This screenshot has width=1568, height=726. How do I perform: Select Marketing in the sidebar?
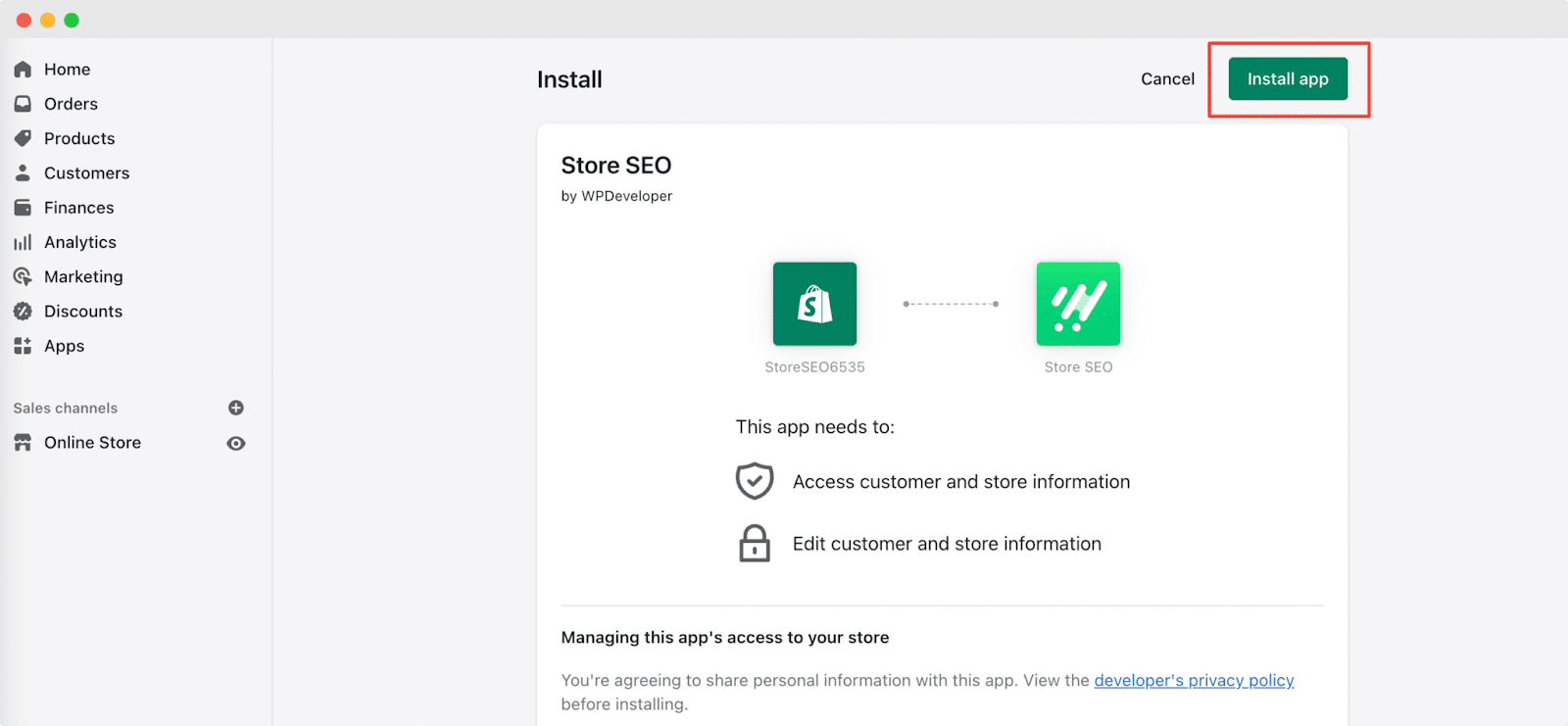click(83, 277)
